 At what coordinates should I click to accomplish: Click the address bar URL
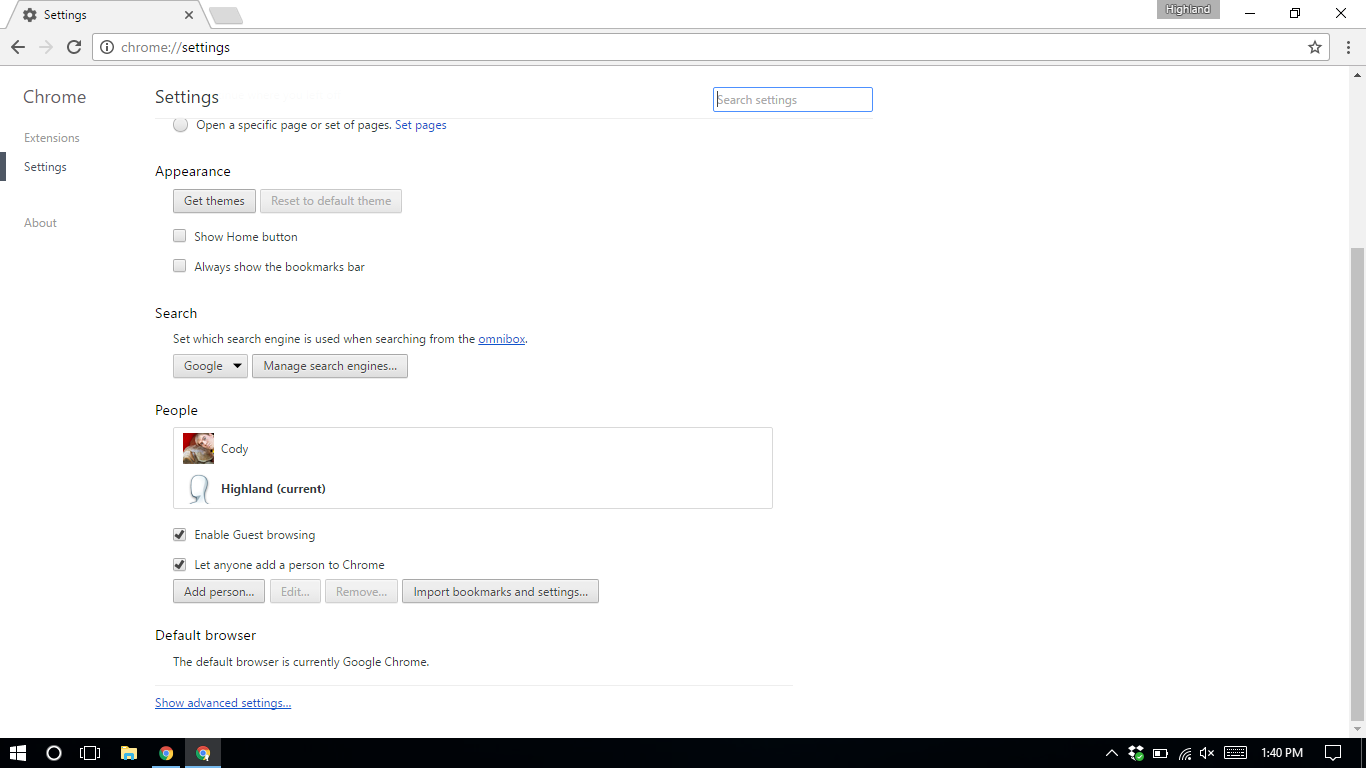click(x=175, y=47)
